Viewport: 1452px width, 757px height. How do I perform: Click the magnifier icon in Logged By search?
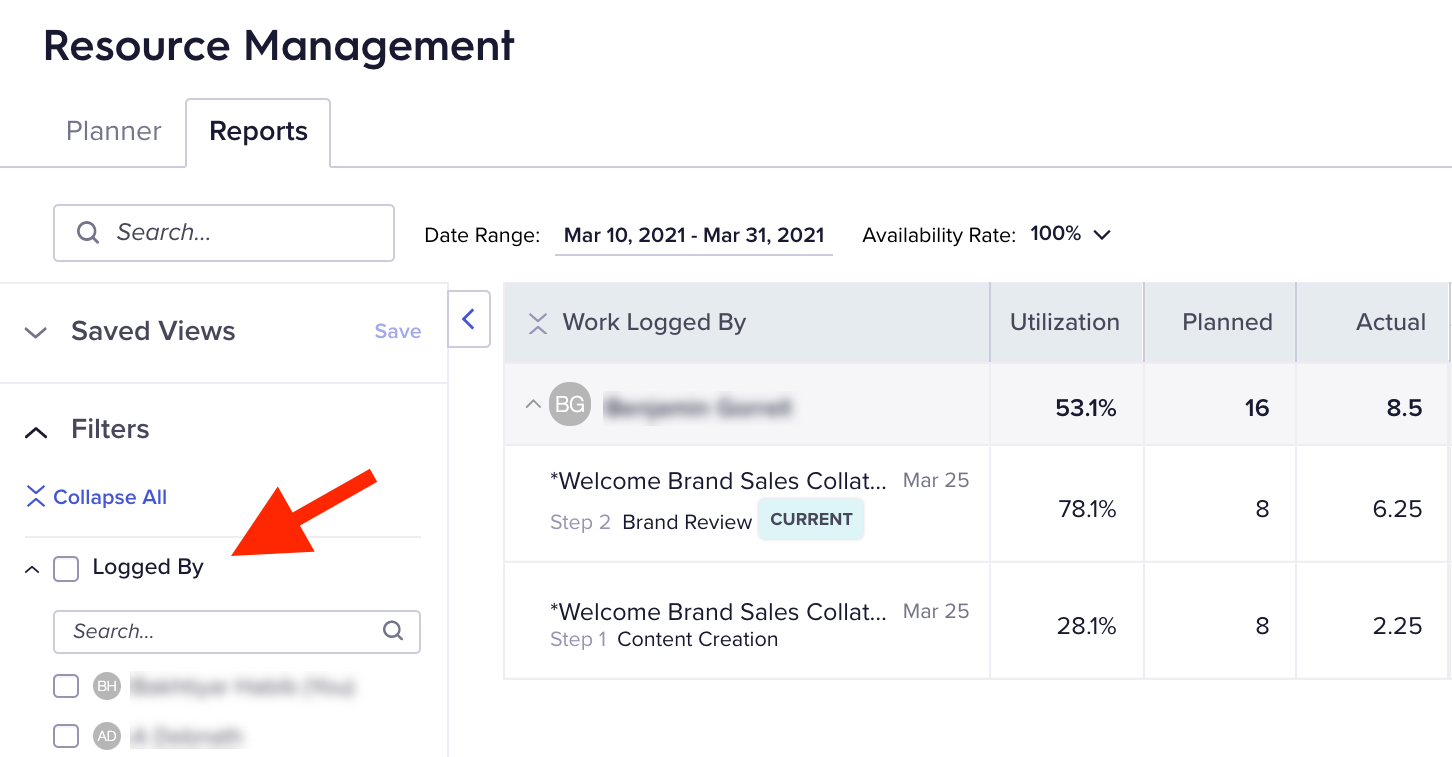click(393, 631)
